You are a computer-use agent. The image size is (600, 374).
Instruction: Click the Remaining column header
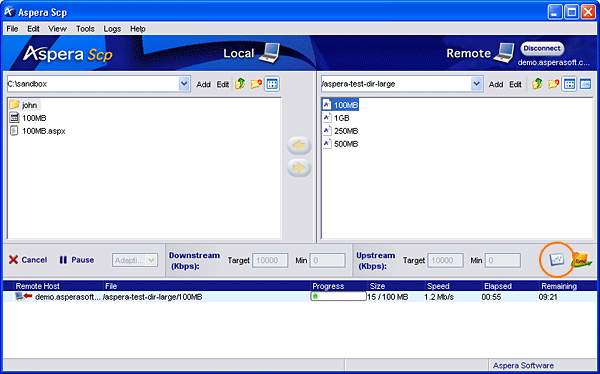(x=559, y=286)
